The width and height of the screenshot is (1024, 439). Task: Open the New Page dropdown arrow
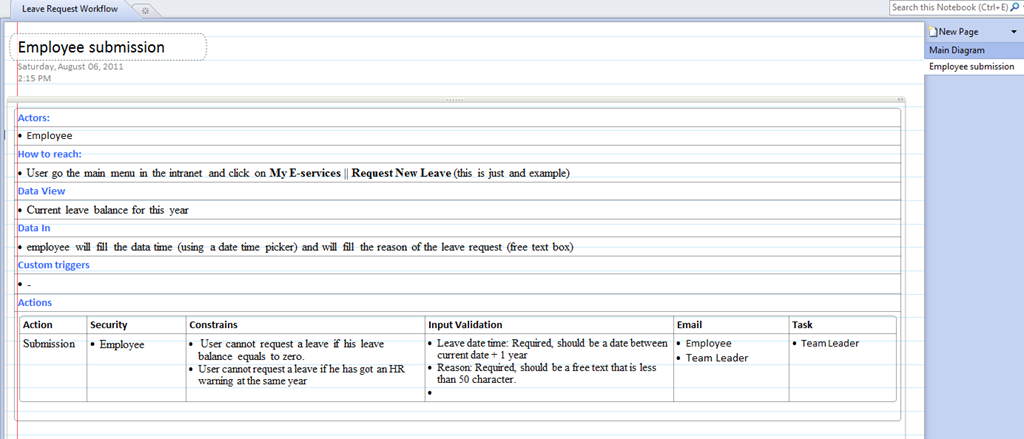(1014, 32)
